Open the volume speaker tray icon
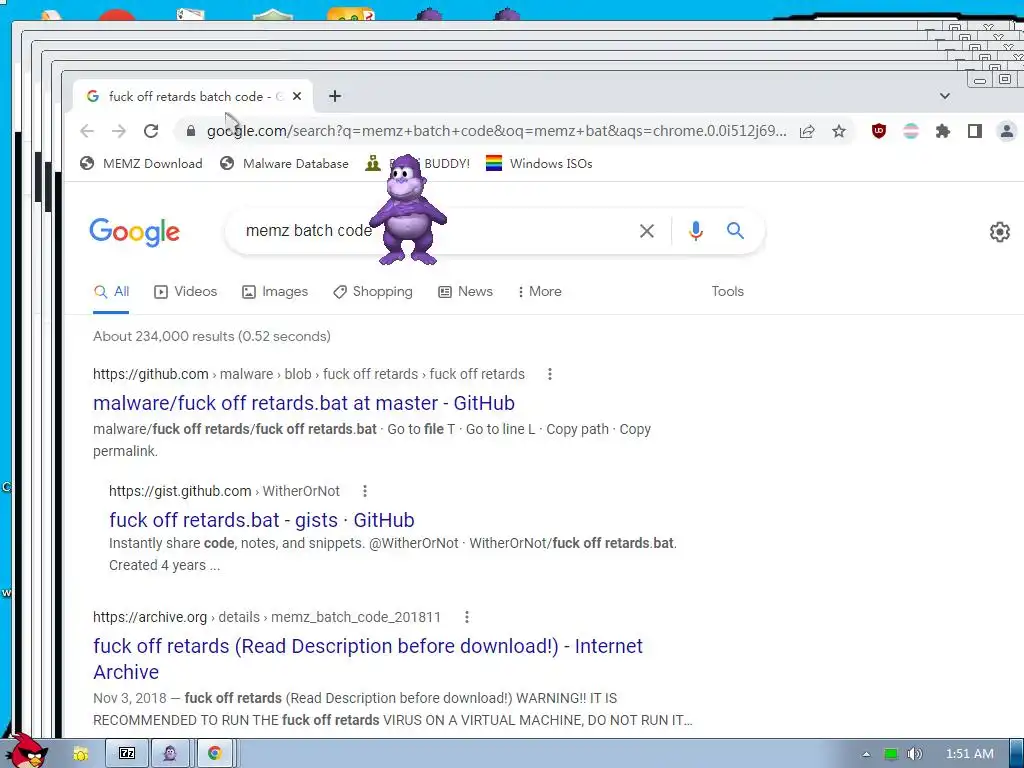The image size is (1024, 768). (x=914, y=754)
